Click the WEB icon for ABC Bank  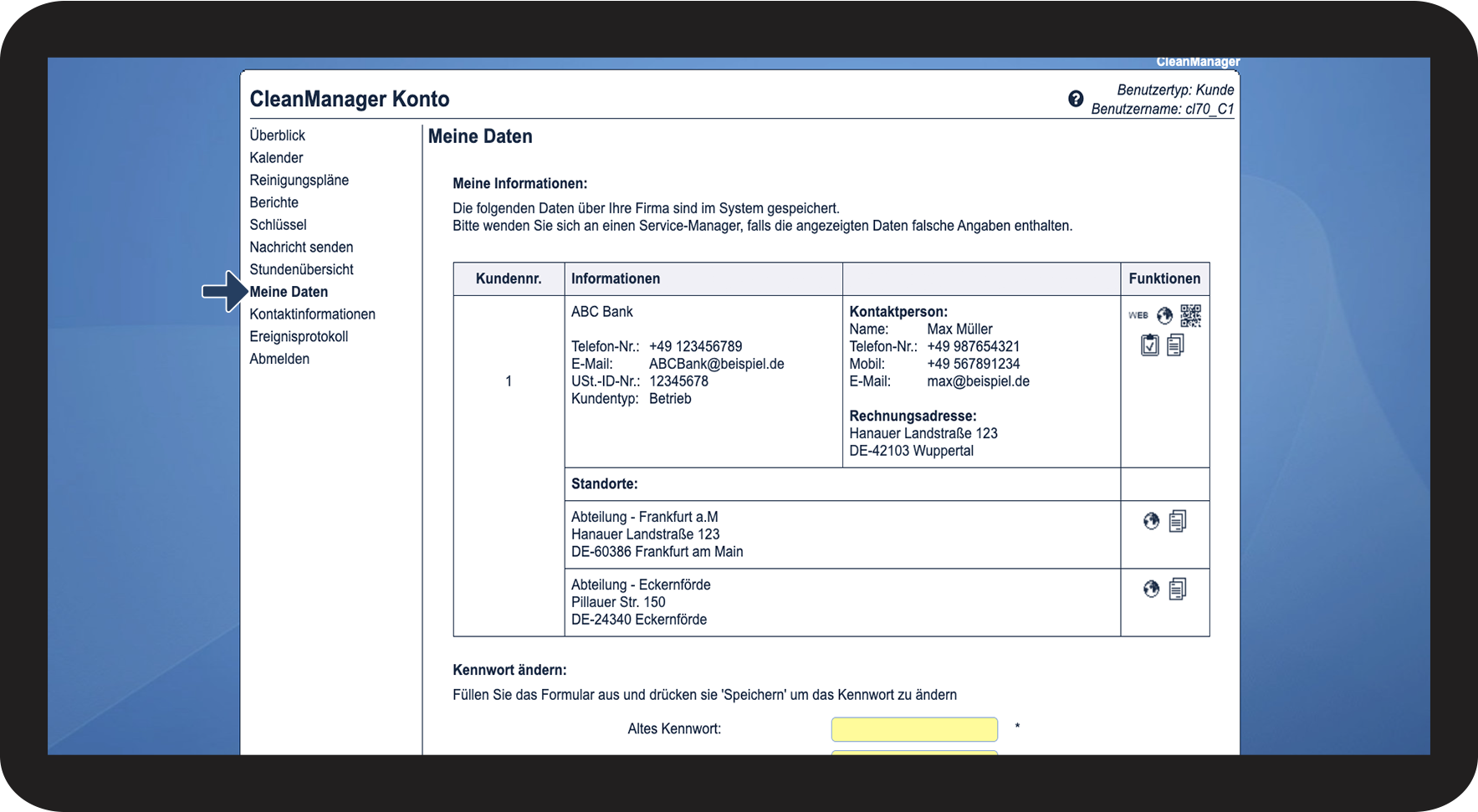(1138, 315)
